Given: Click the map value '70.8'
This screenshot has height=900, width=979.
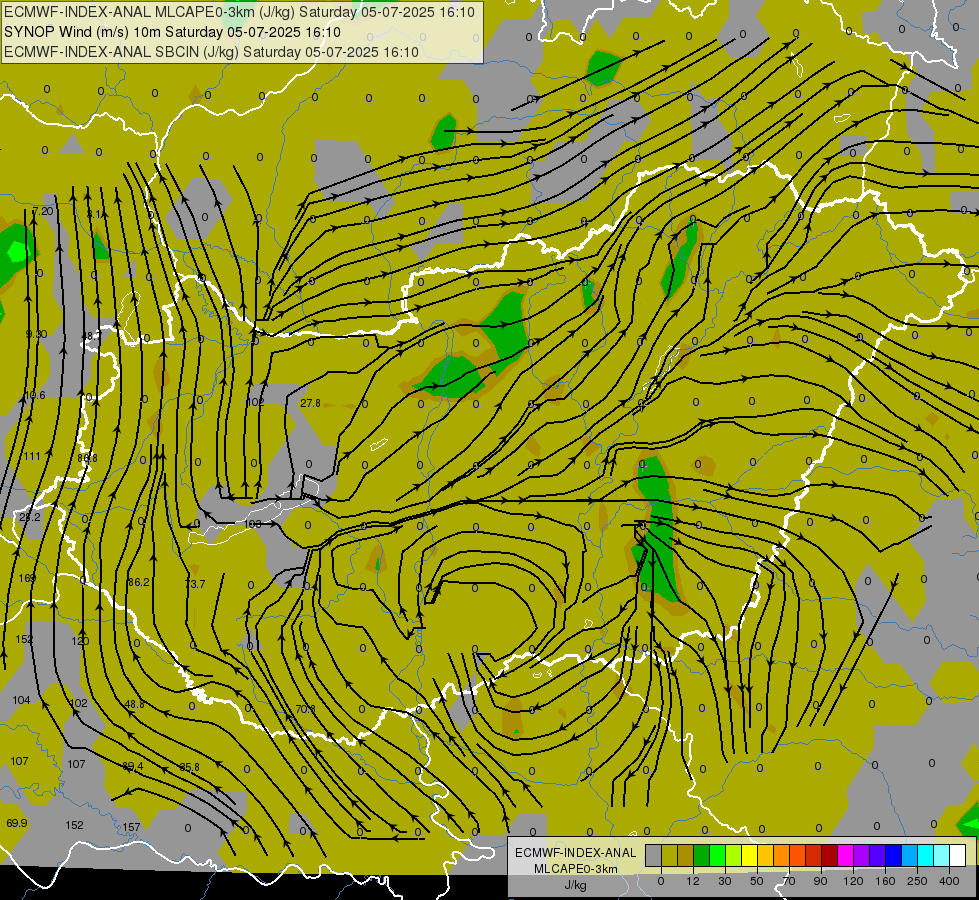Looking at the screenshot, I should (x=305, y=709).
